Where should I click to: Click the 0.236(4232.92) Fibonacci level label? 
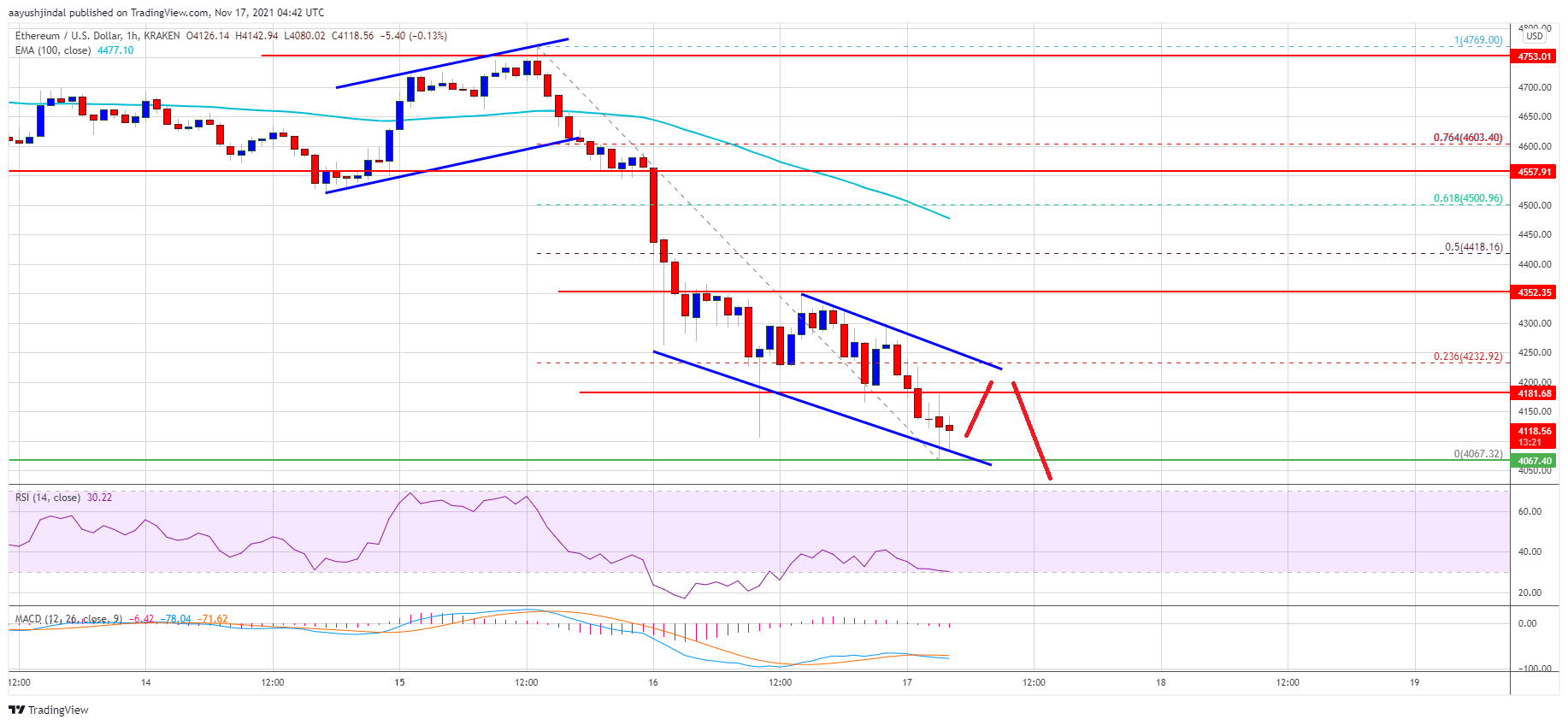click(1468, 357)
